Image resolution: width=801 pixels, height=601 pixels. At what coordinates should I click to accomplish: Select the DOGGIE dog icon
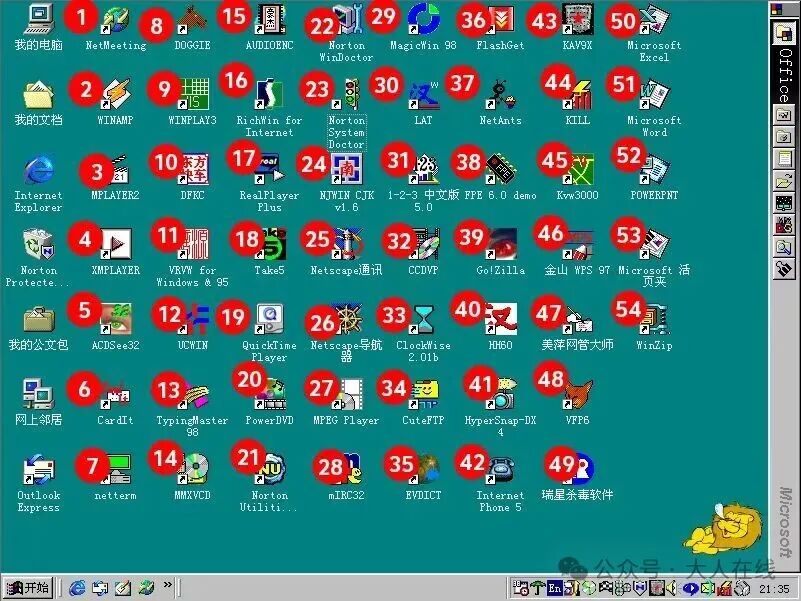(x=193, y=20)
